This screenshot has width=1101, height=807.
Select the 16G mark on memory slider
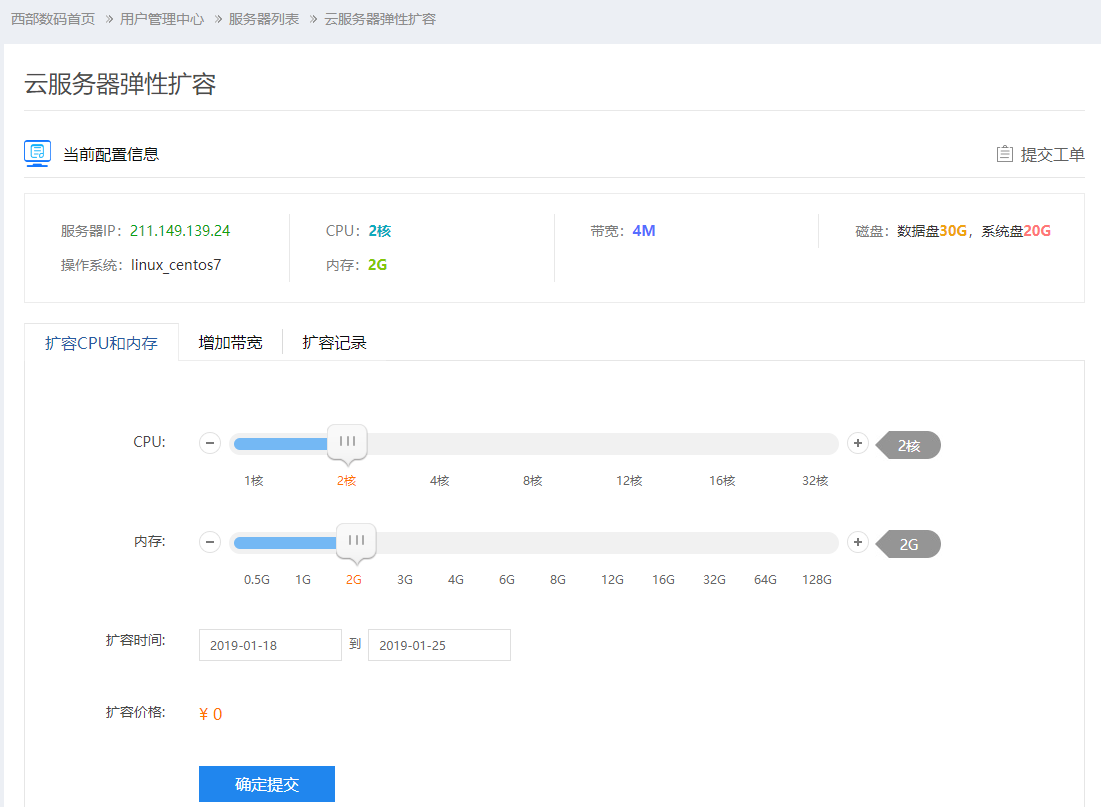click(x=663, y=580)
